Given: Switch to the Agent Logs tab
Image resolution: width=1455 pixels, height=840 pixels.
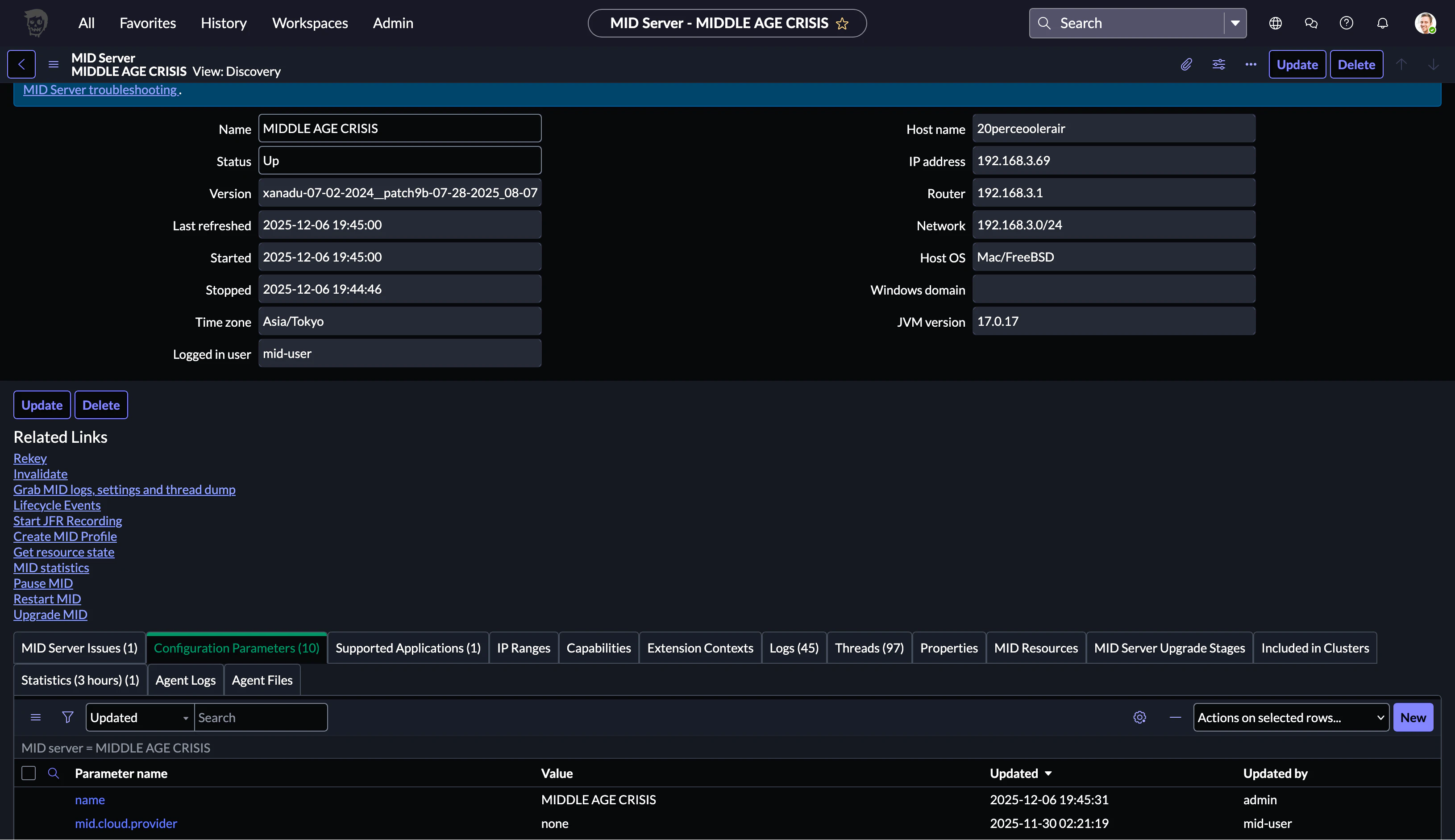Looking at the screenshot, I should click(185, 680).
